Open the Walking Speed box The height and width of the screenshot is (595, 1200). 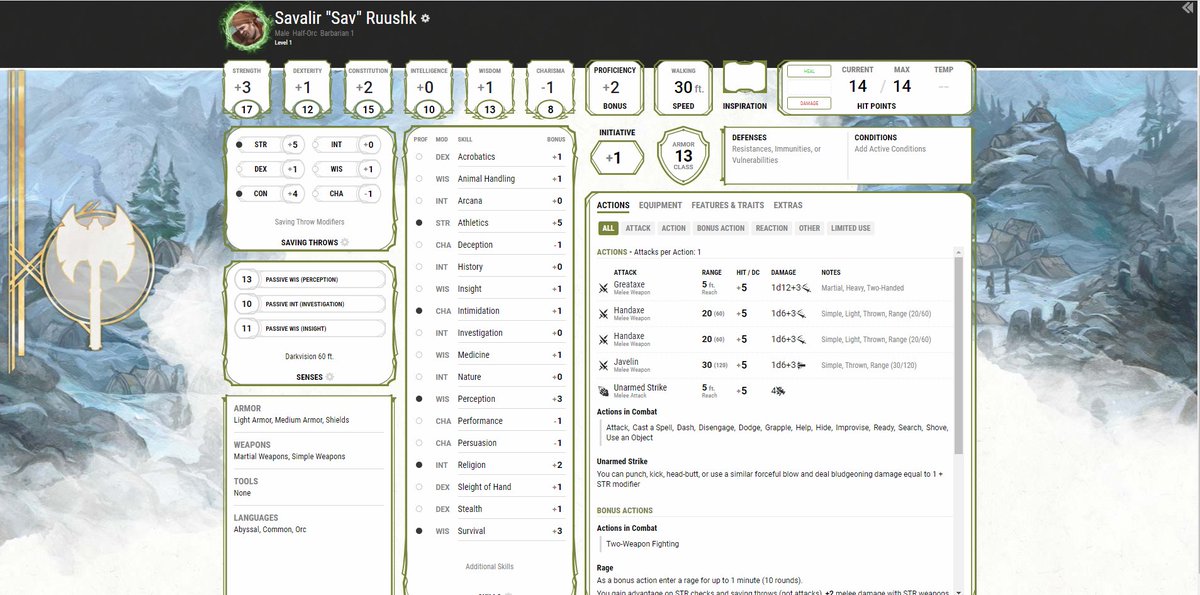point(683,88)
